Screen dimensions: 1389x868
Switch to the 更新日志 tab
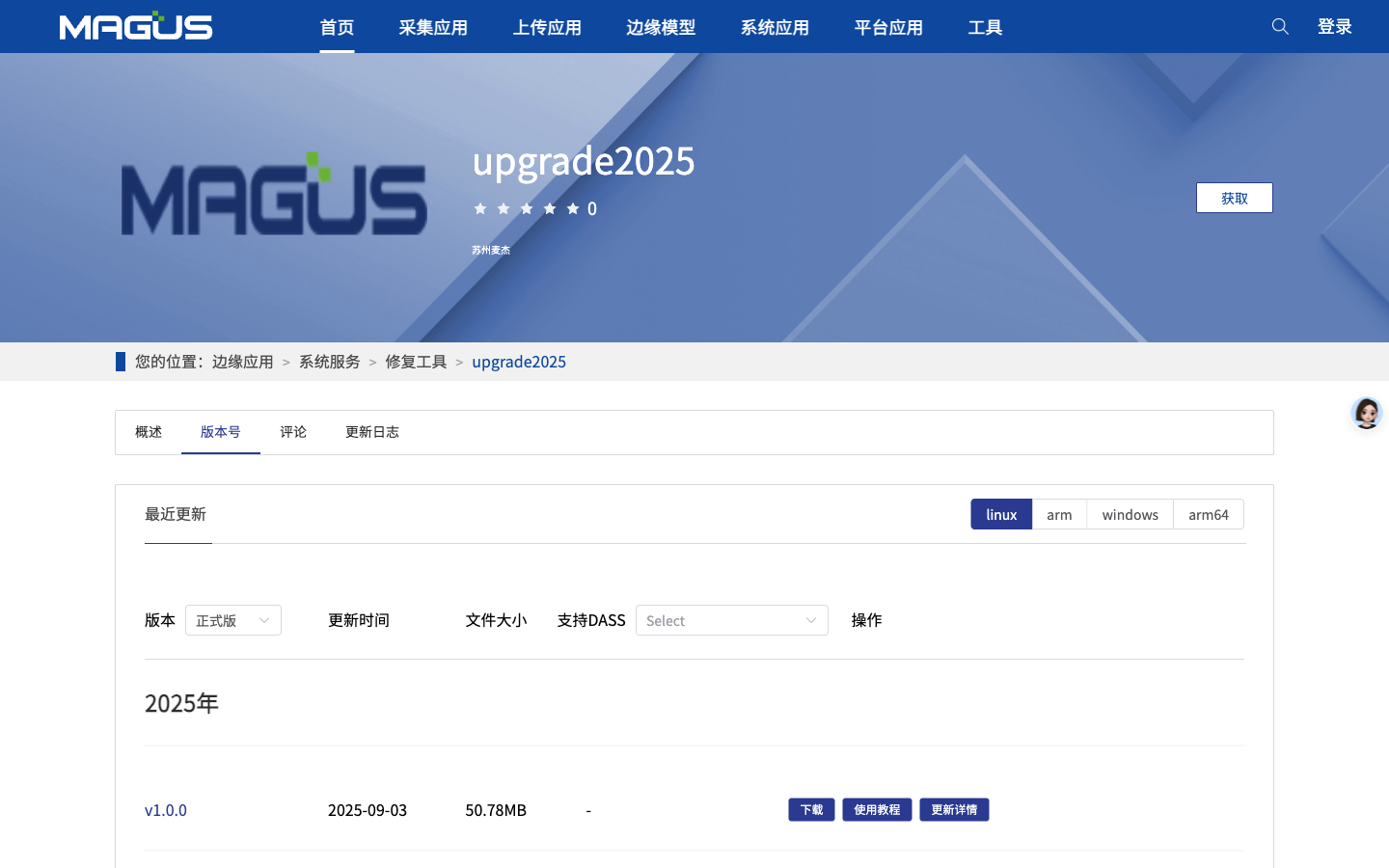point(372,432)
